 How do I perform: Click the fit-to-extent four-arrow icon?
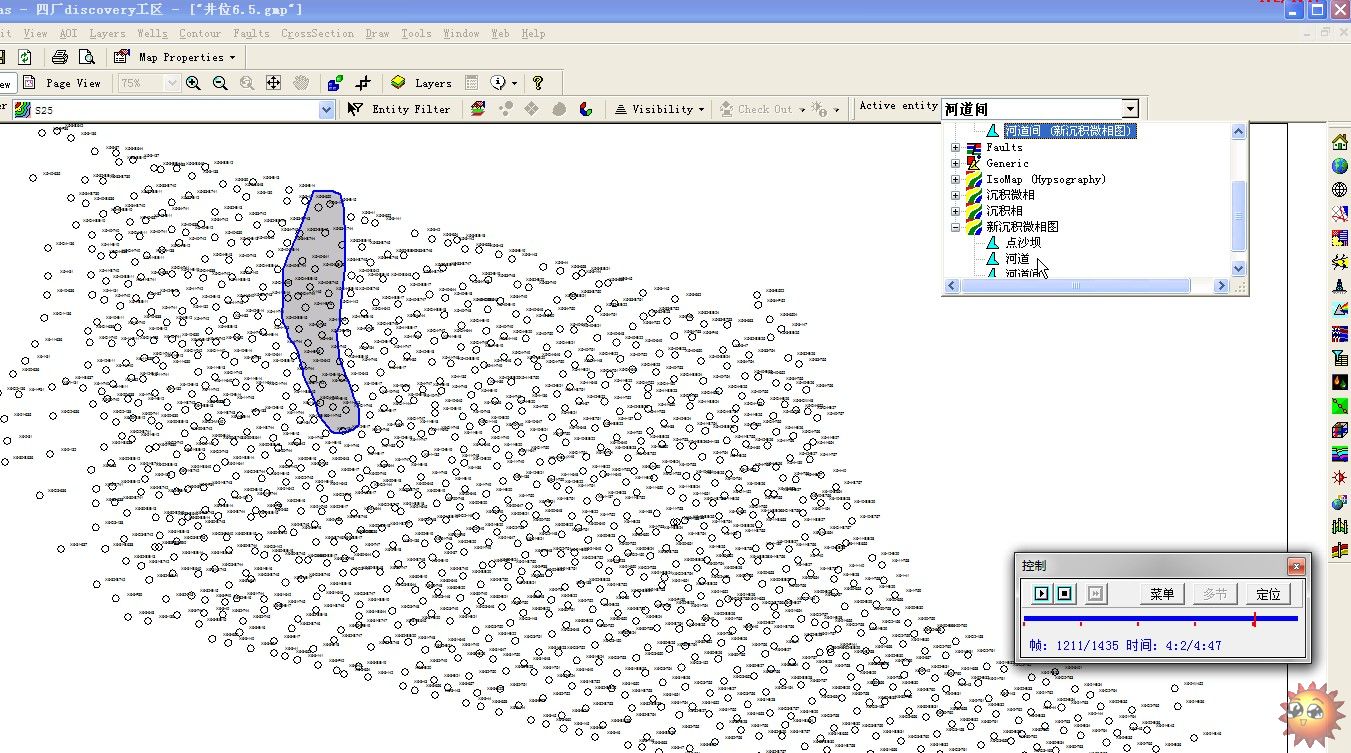(273, 83)
